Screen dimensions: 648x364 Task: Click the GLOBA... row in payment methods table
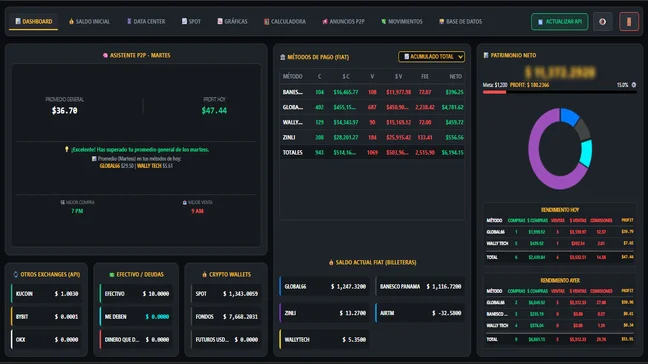coord(372,107)
